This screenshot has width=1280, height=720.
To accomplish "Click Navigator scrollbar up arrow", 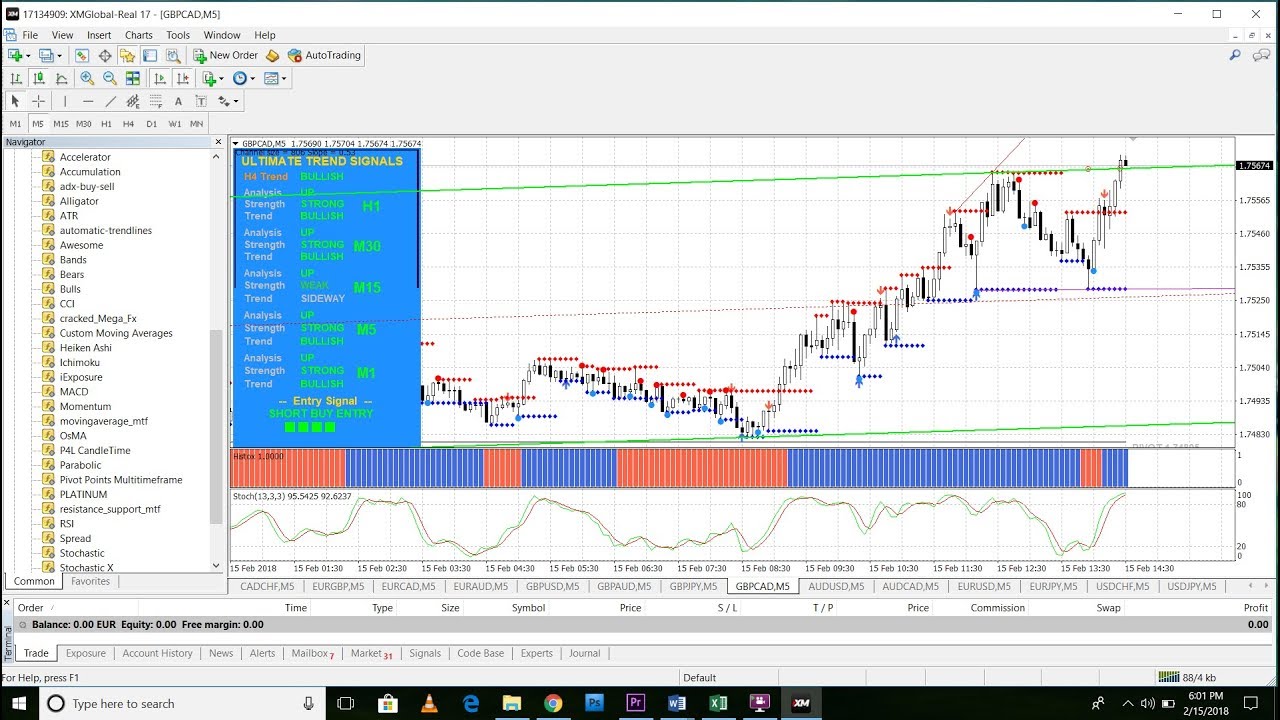I will click(x=216, y=156).
